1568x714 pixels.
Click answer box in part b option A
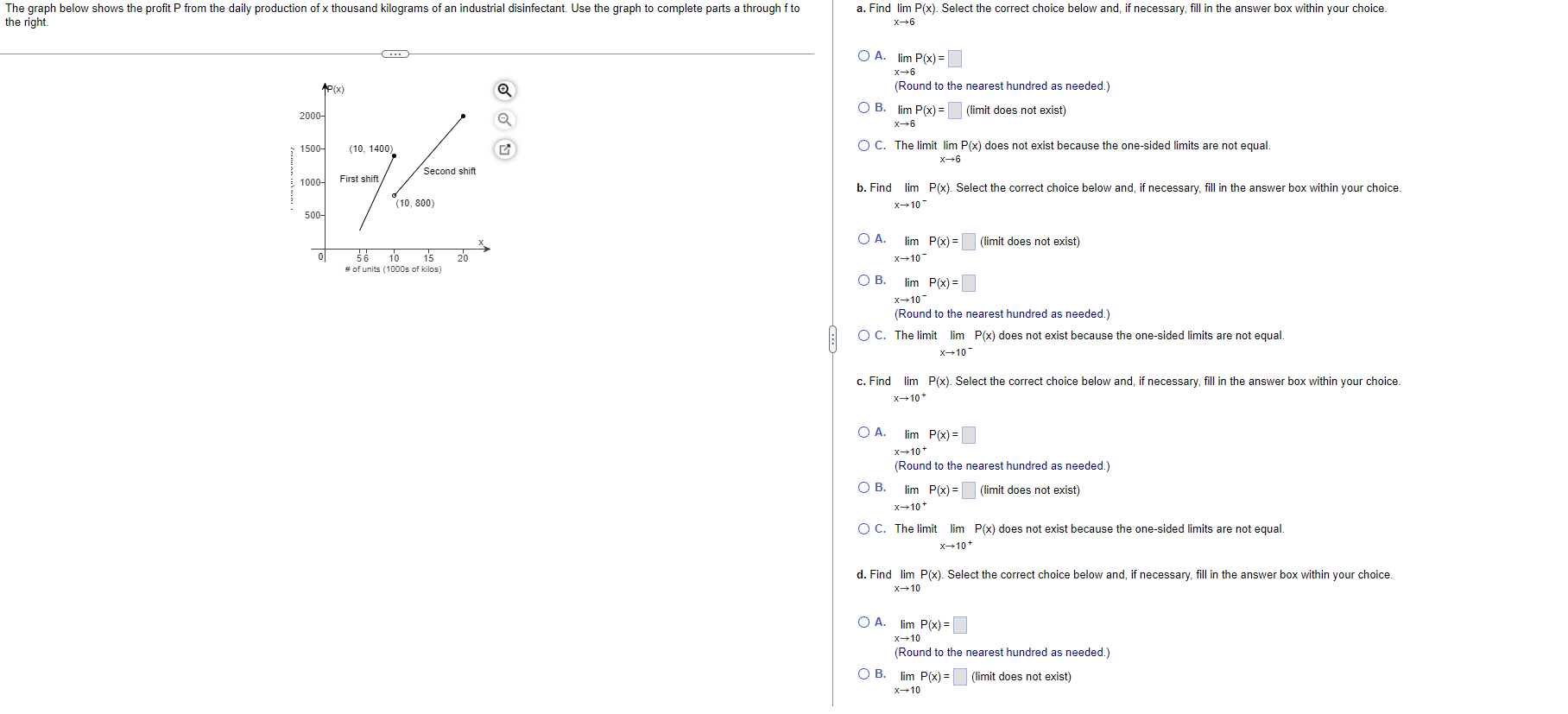tap(969, 242)
